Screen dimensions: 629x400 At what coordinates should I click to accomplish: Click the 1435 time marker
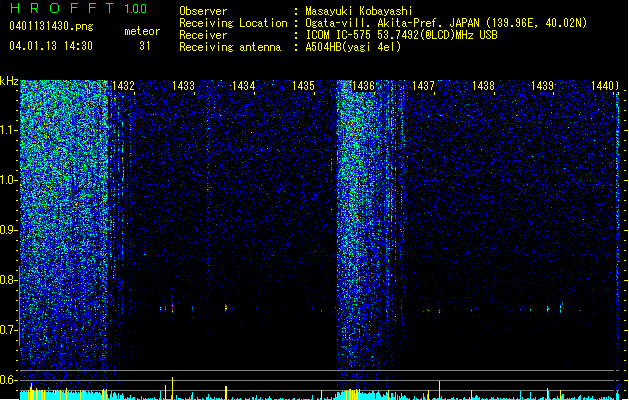click(x=303, y=86)
